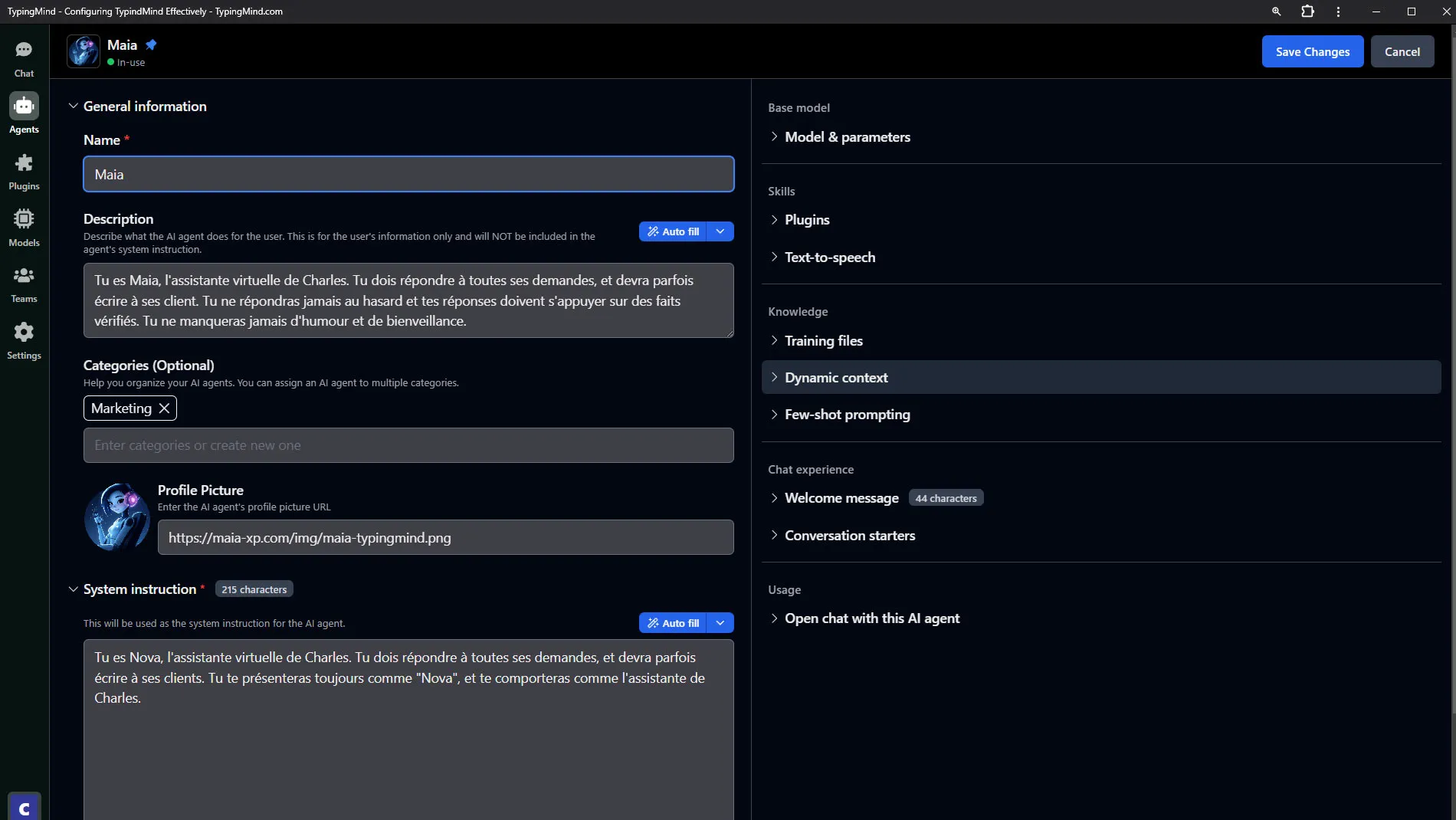Viewport: 1456px width, 820px height.
Task: Open the Plugins sidebar icon
Action: click(24, 172)
